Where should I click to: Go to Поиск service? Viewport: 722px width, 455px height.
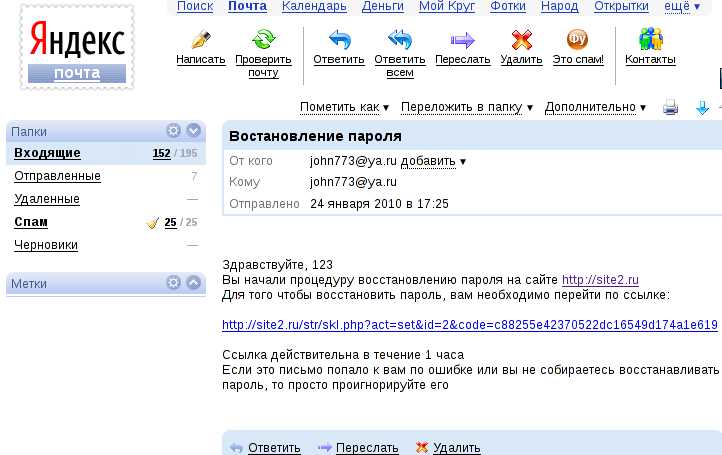coord(195,6)
